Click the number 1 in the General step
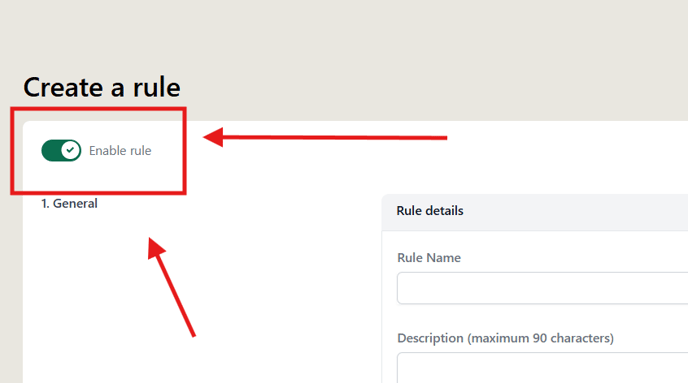Viewport: 688px width, 383px height. click(45, 204)
